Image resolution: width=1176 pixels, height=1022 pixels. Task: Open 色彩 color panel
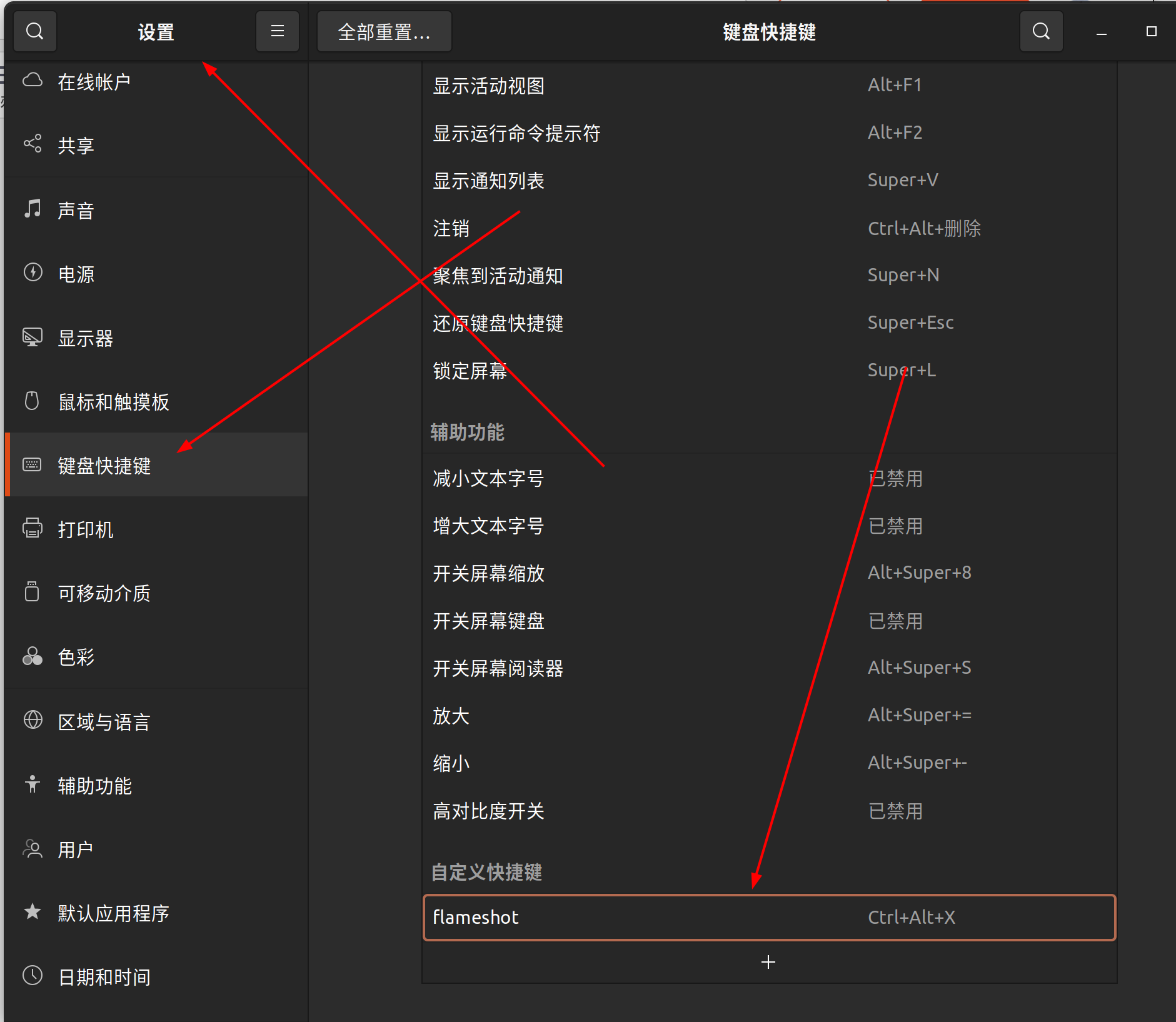156,657
